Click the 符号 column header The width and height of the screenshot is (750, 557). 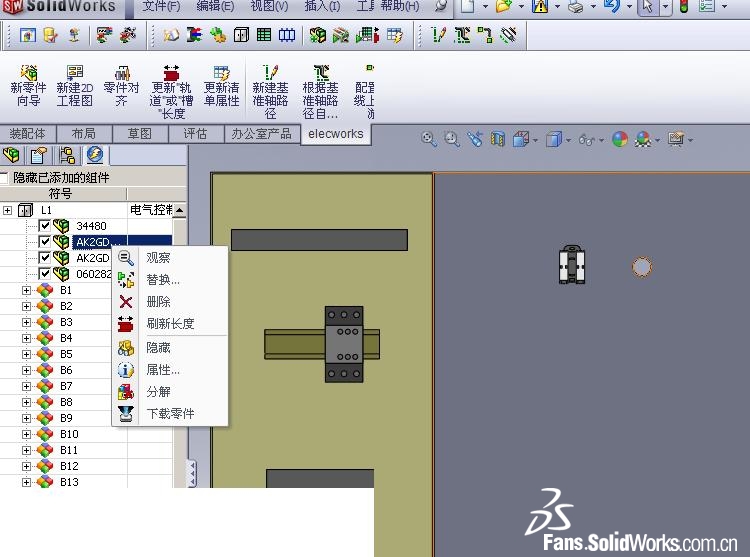click(63, 194)
